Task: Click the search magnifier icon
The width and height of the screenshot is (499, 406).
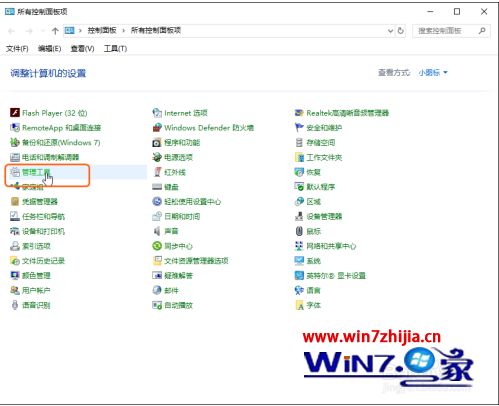Action: (x=482, y=31)
